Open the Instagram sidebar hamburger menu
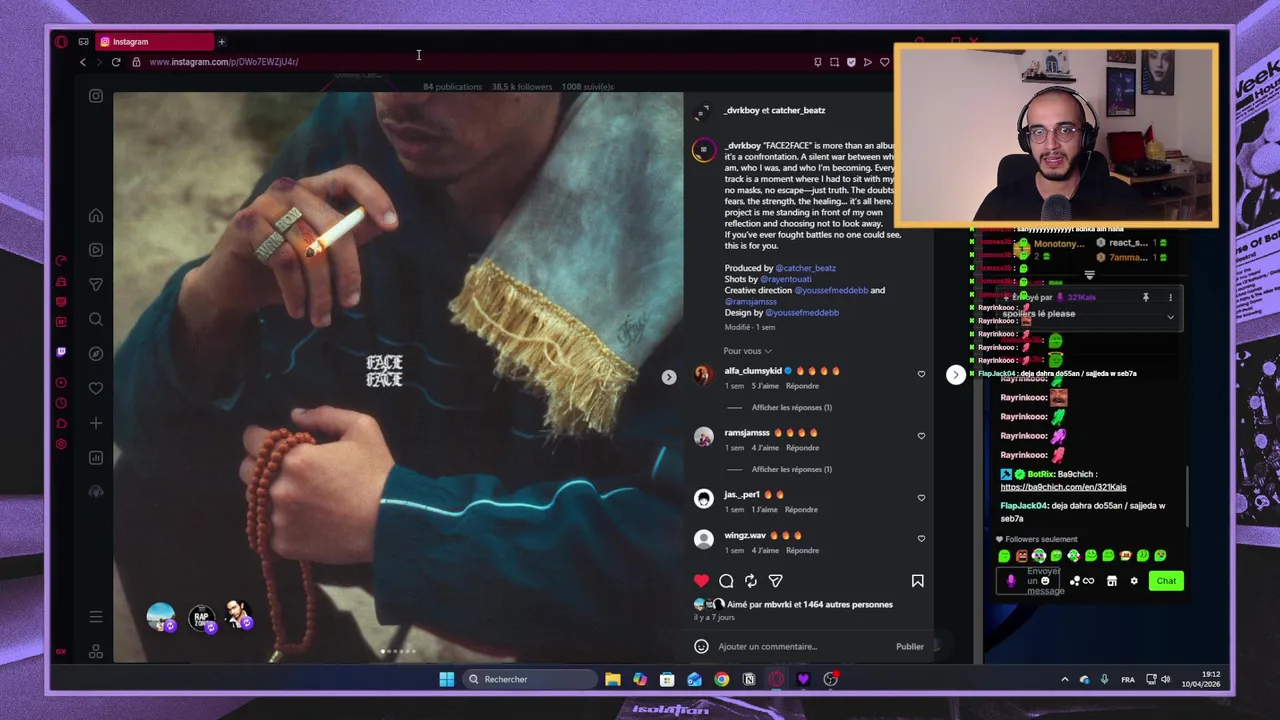 tap(96, 617)
